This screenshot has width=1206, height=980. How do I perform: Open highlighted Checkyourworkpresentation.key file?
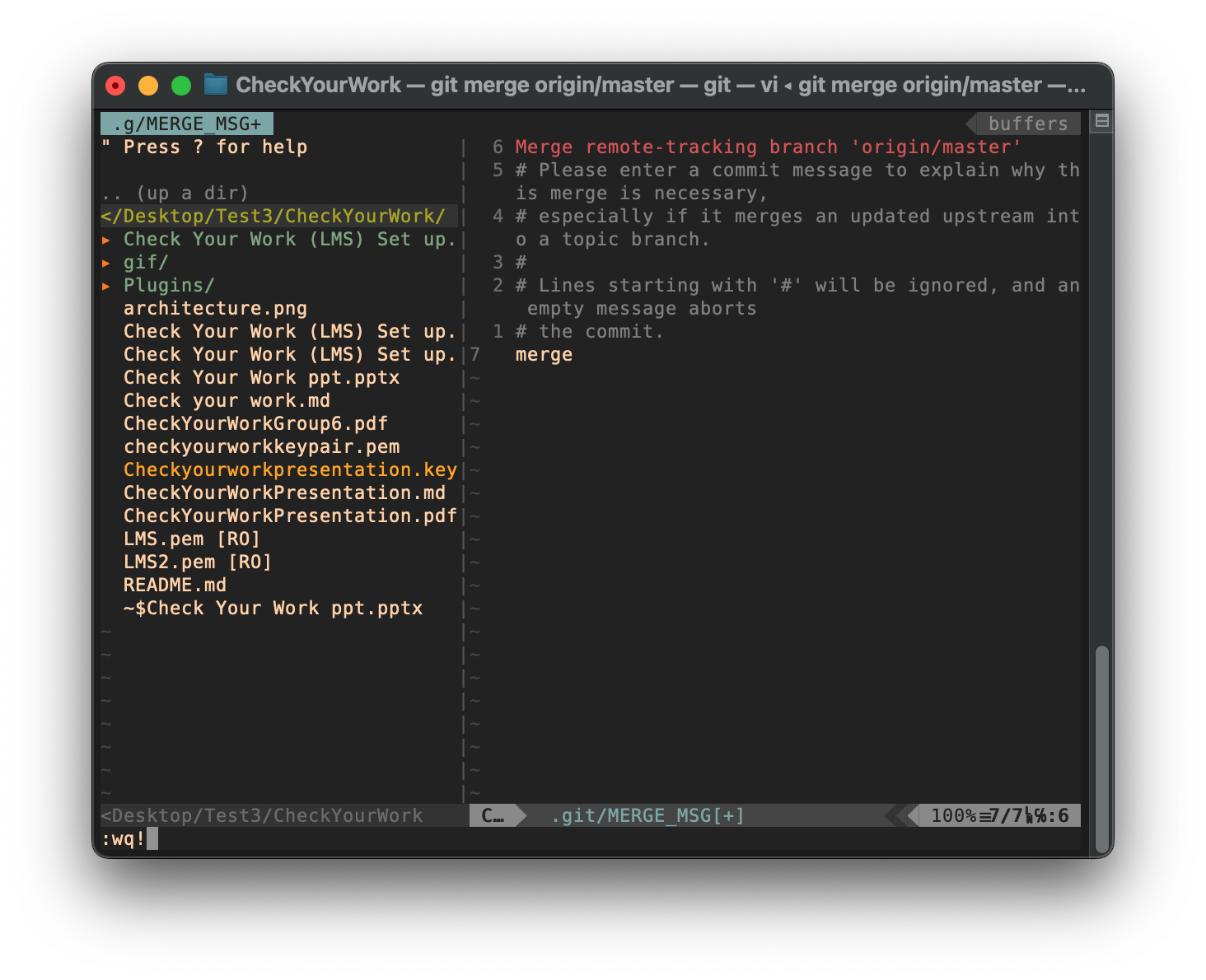pyautogui.click(x=290, y=469)
